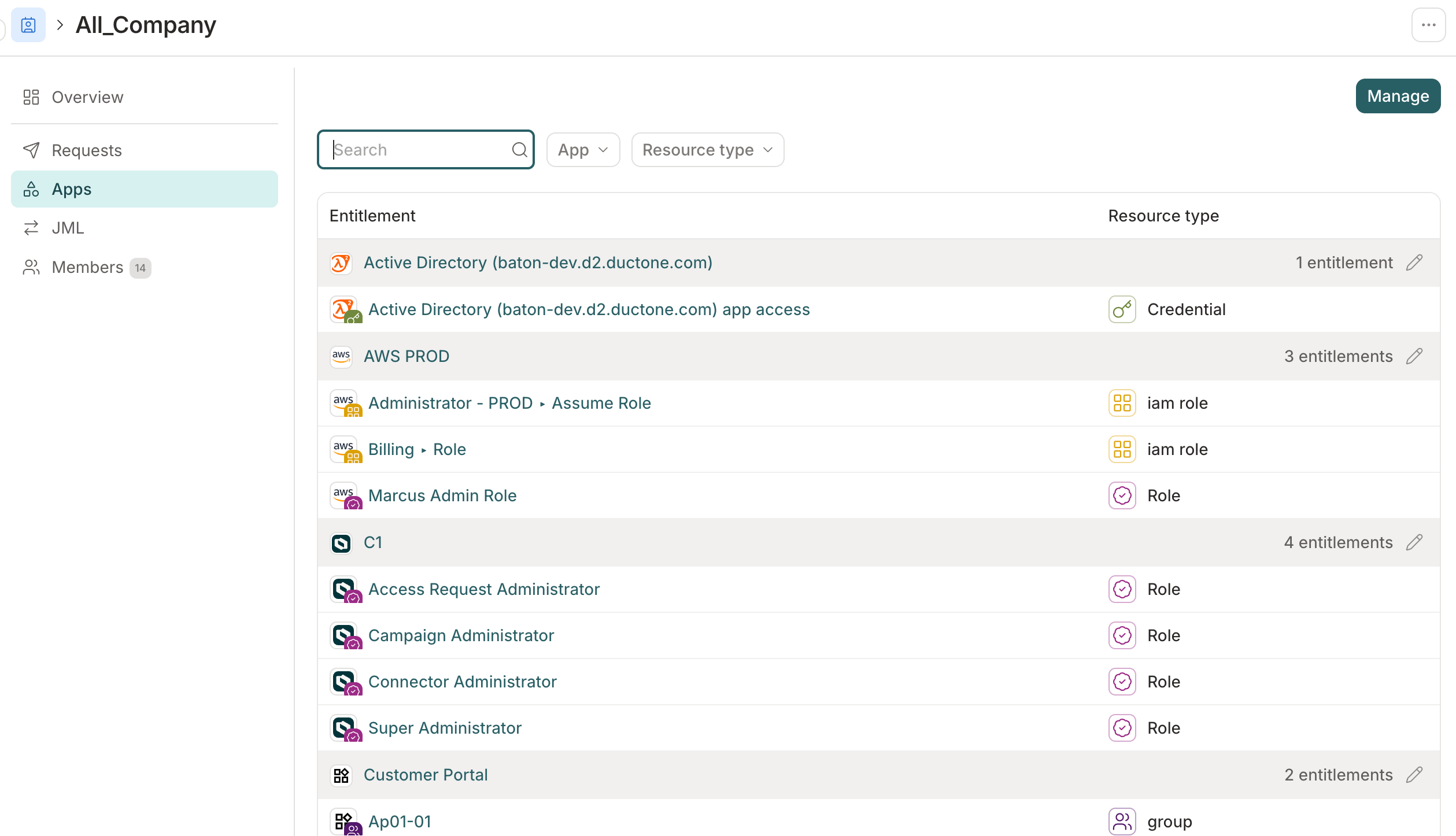
Task: Open the App filter dropdown
Action: pyautogui.click(x=583, y=150)
